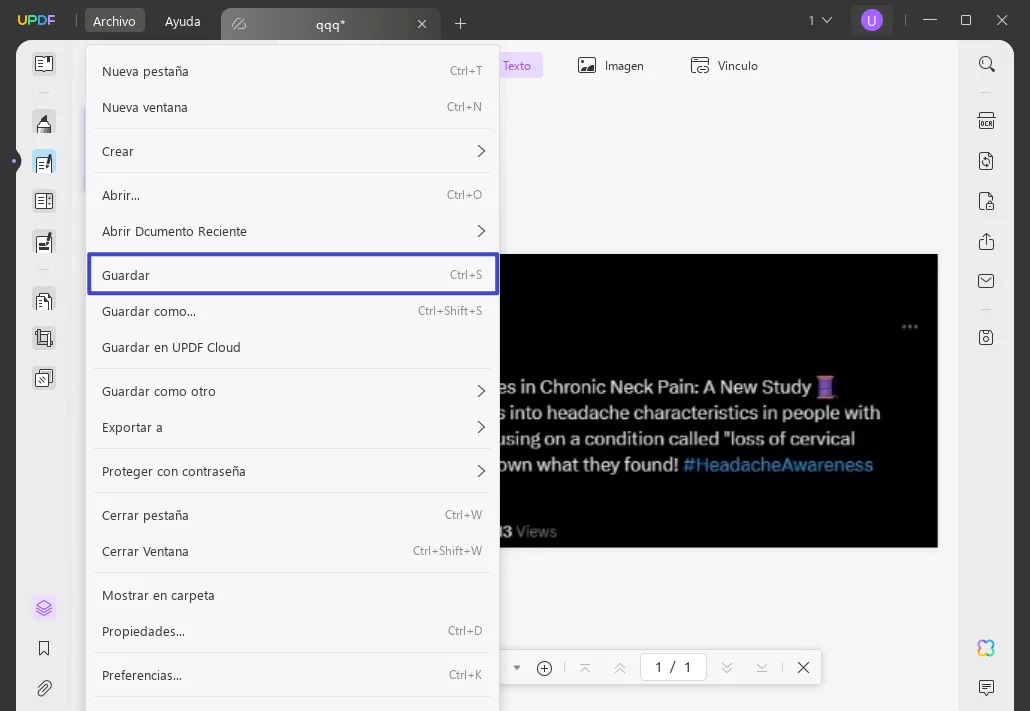Choose Nueva pestaña from the menu

tap(292, 71)
